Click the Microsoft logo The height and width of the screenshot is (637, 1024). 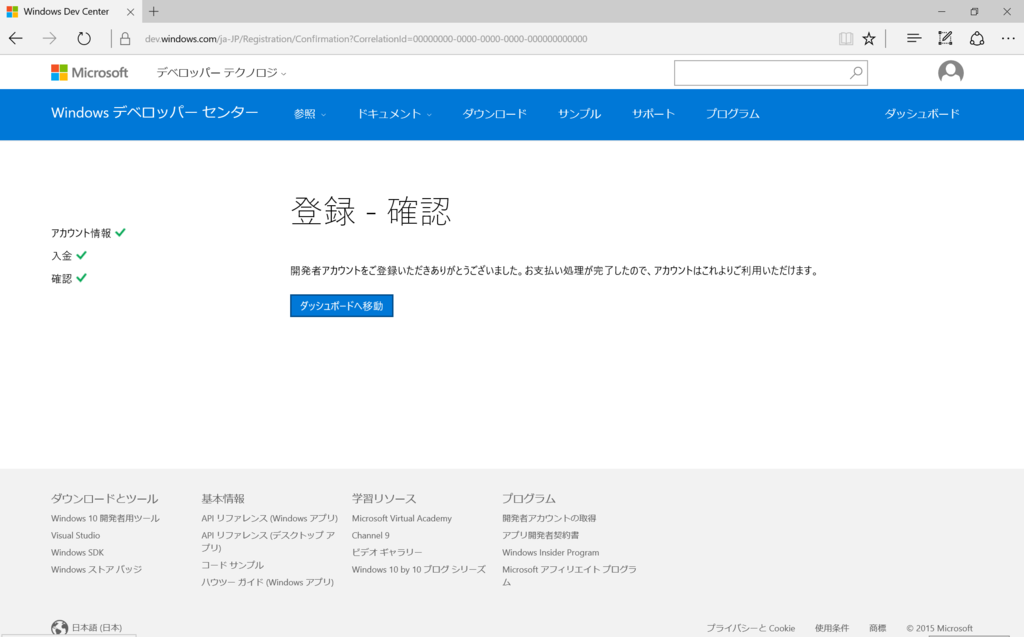click(x=89, y=73)
